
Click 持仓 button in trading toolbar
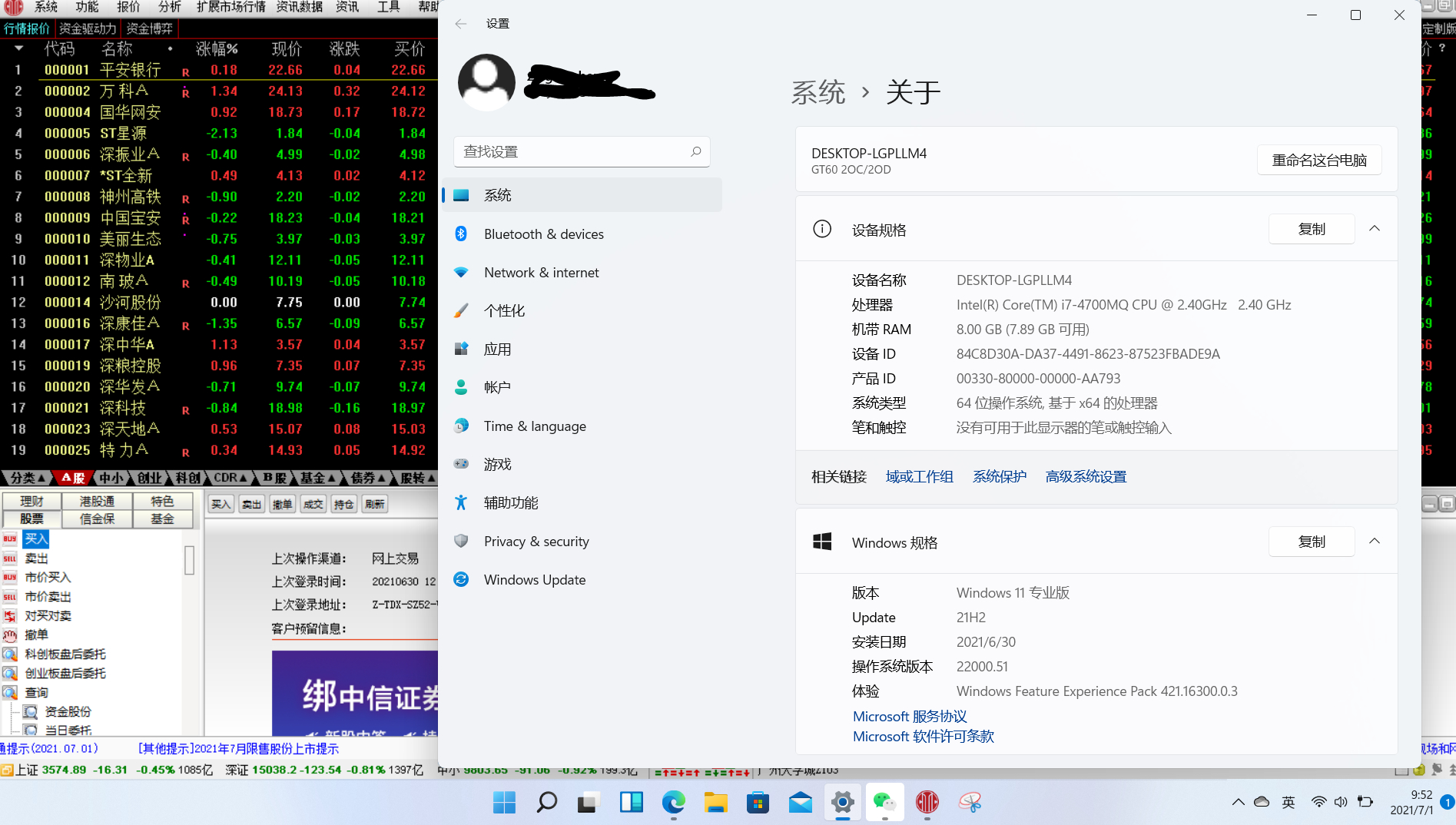click(x=344, y=504)
